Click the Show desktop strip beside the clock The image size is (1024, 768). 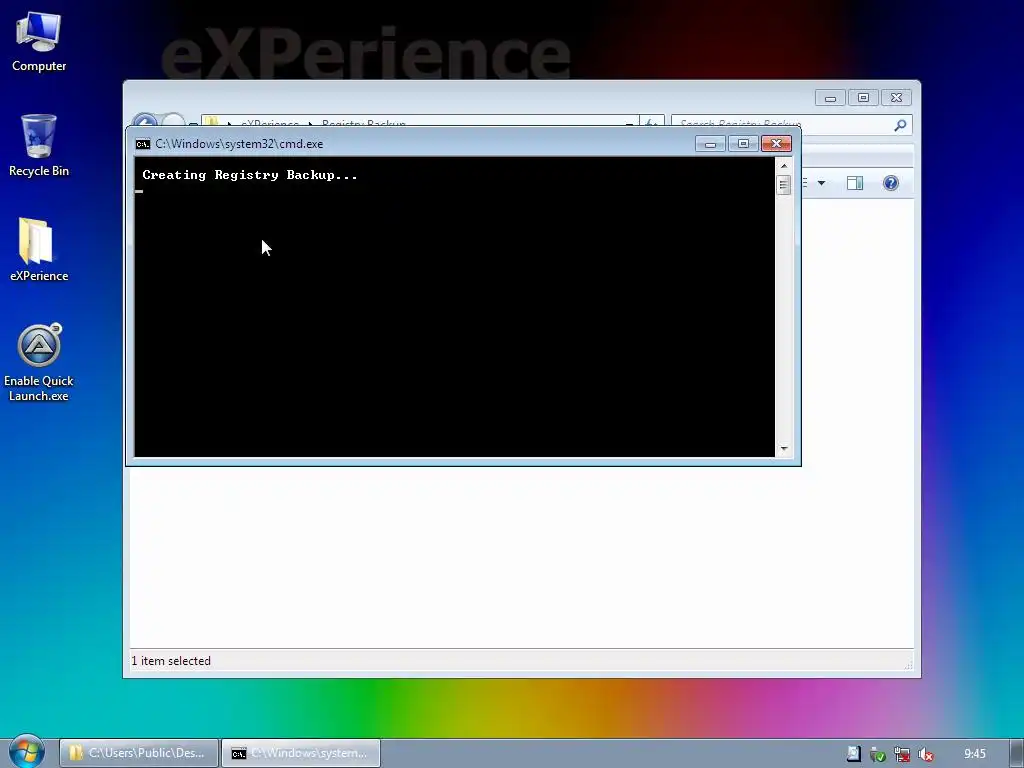(x=1017, y=753)
